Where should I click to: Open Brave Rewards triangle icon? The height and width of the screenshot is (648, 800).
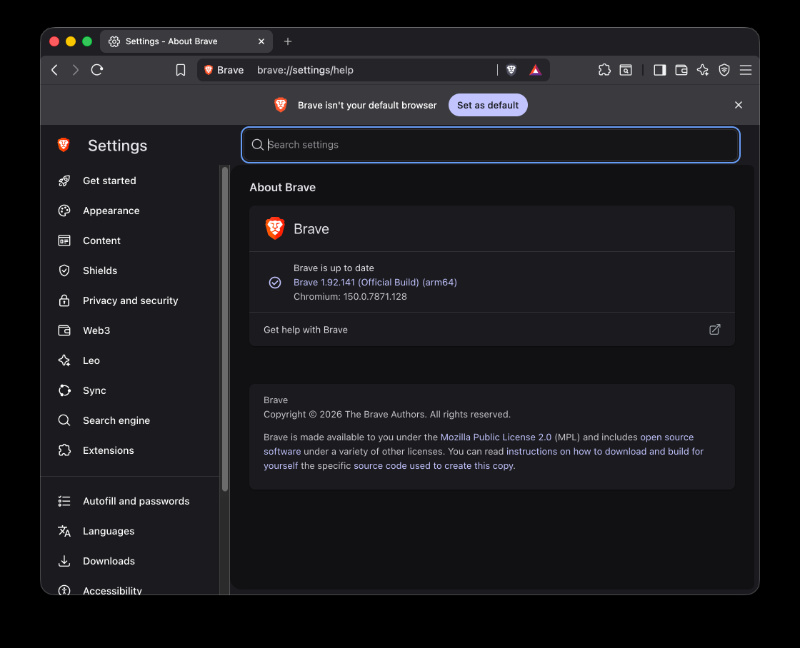point(535,70)
